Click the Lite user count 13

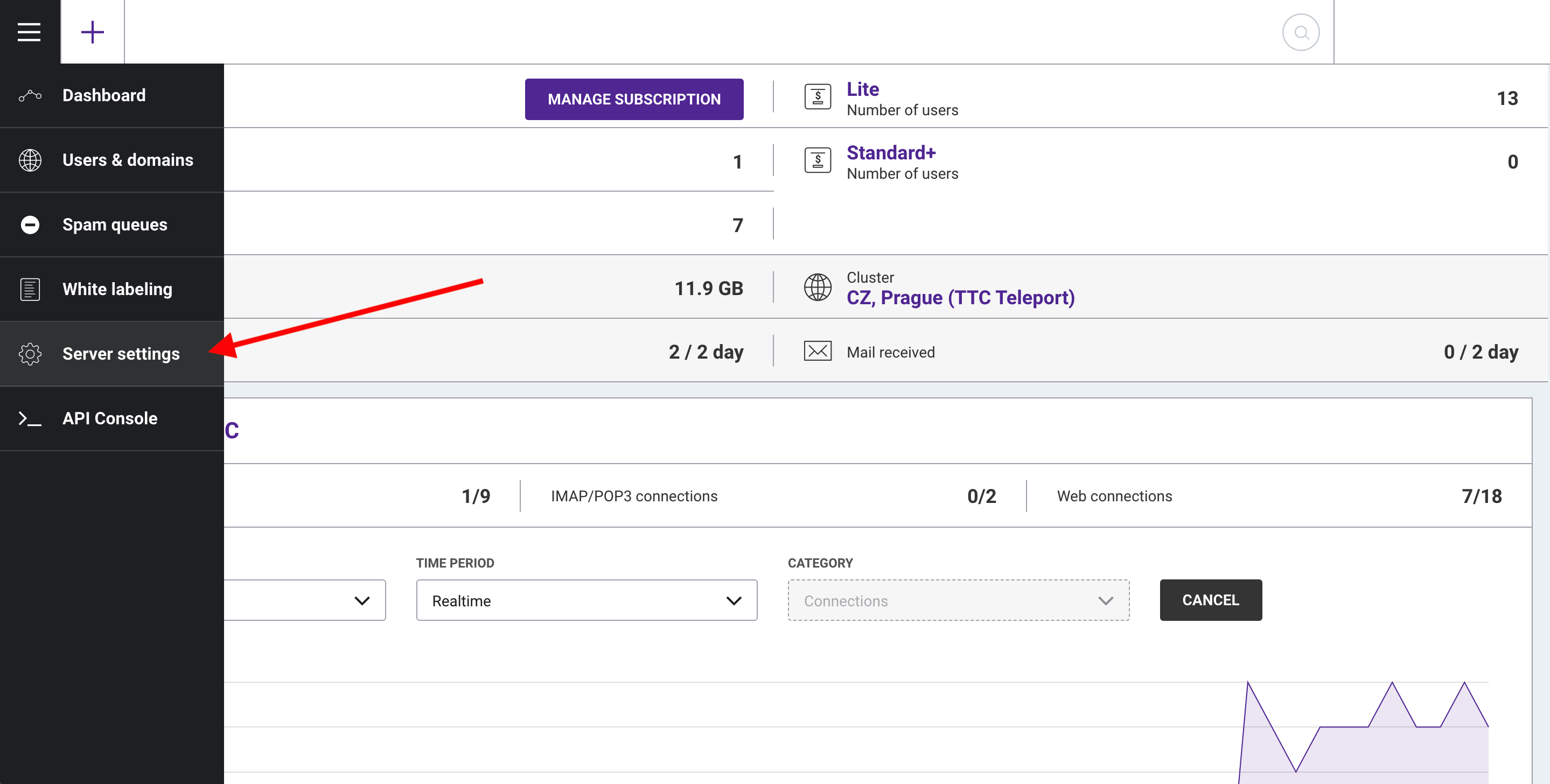[1507, 99]
